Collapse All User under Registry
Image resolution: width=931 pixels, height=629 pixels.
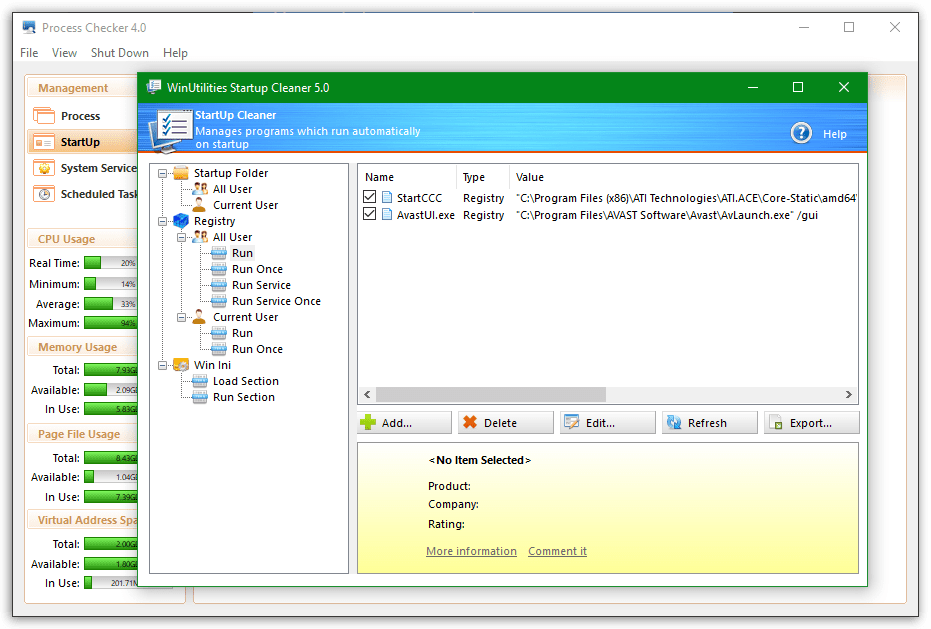(181, 238)
